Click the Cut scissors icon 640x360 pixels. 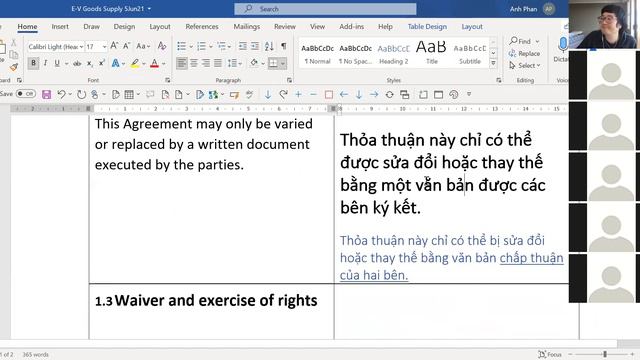(x=13, y=42)
